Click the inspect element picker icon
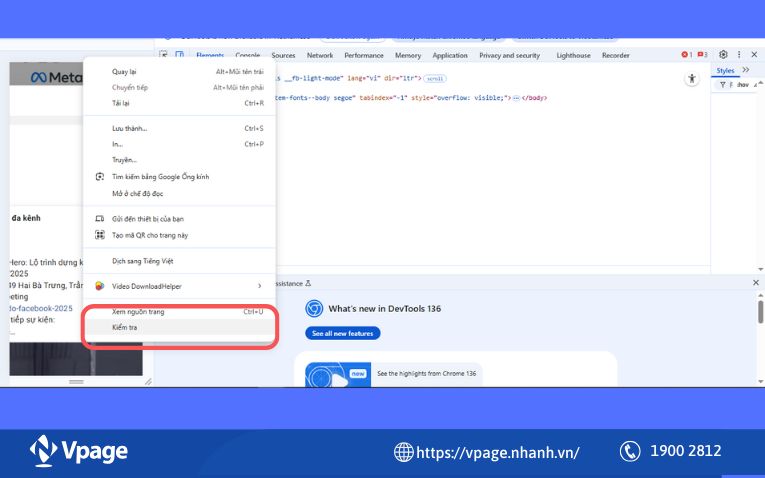The image size is (765, 478). coord(163,55)
